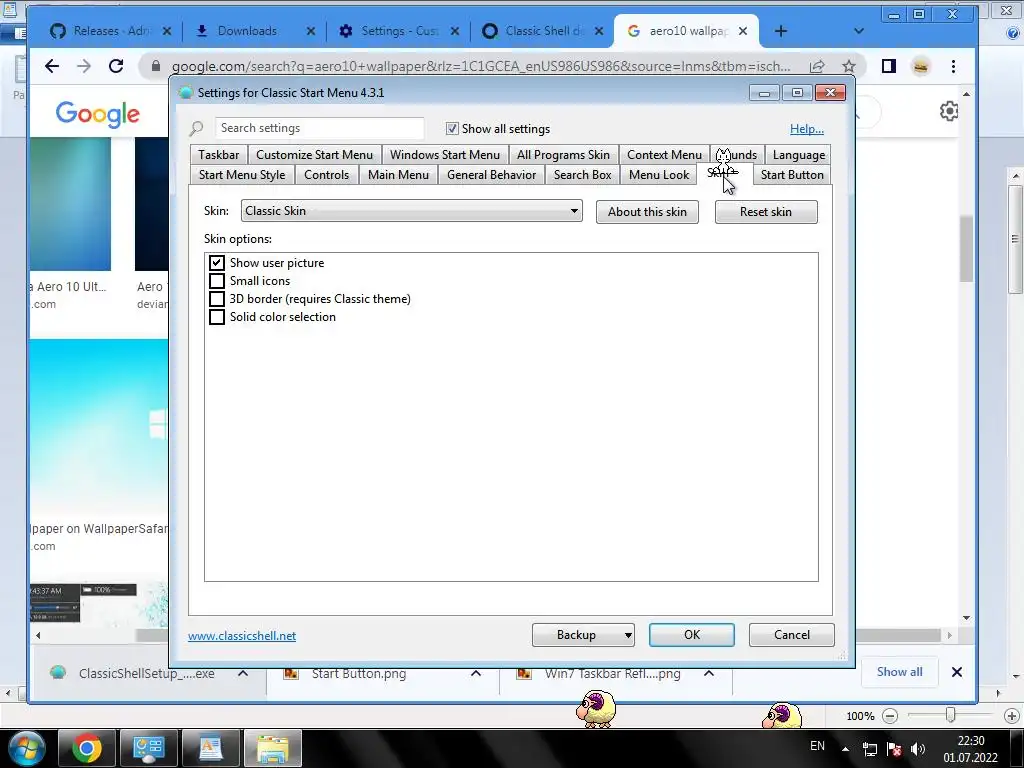Confirm settings with OK button

pos(692,635)
